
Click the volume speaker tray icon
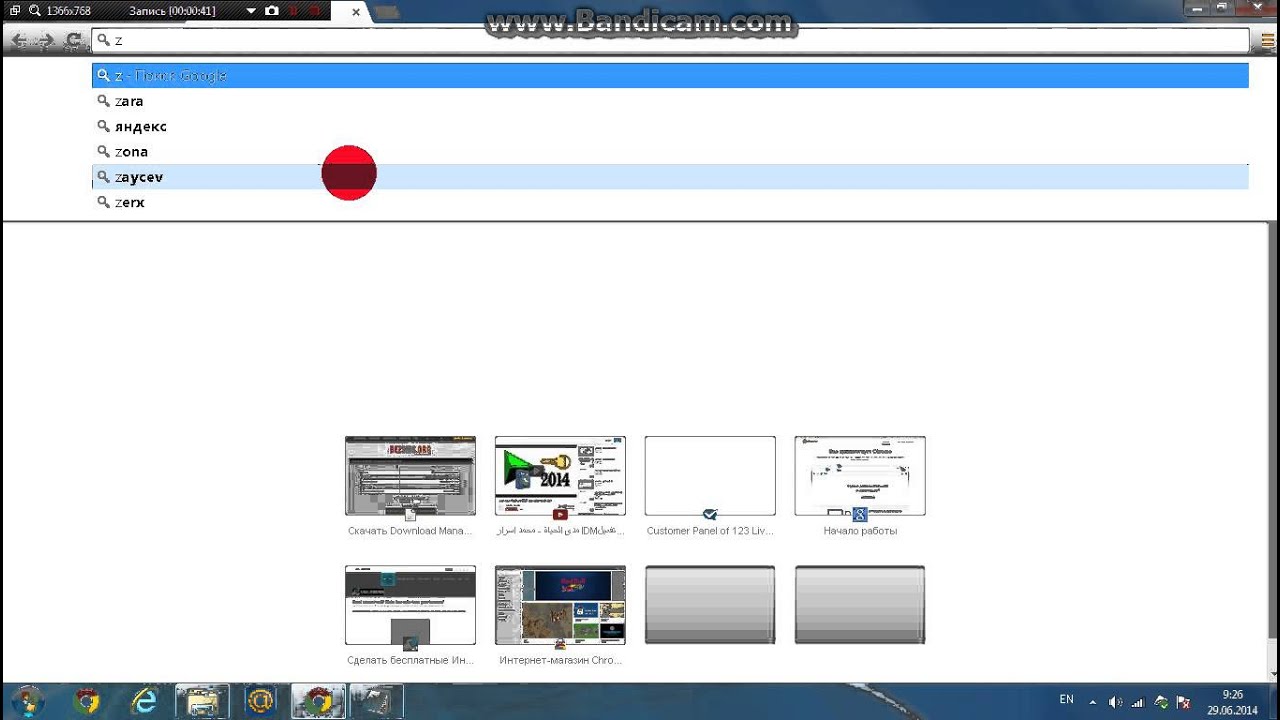(1115, 702)
